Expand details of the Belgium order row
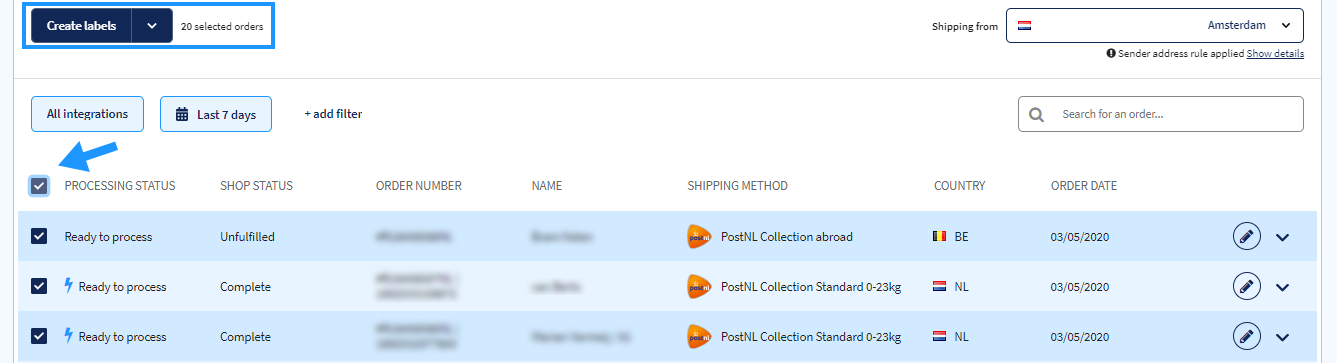Image resolution: width=1337 pixels, height=363 pixels. tap(1283, 237)
